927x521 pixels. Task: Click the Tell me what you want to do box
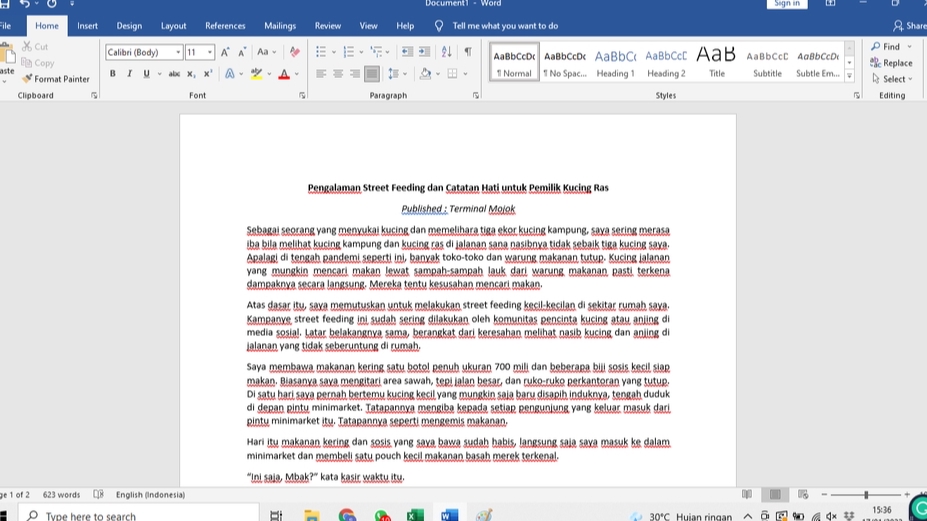505,26
